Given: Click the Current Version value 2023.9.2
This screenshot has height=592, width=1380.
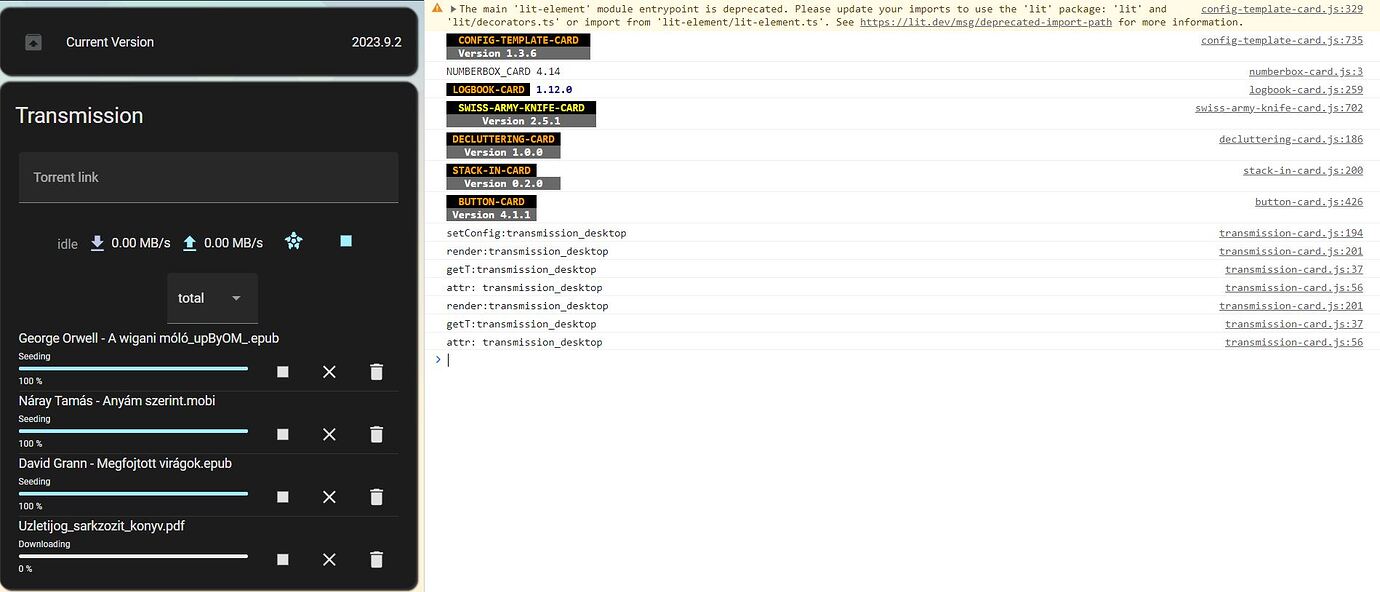Looking at the screenshot, I should pyautogui.click(x=377, y=42).
